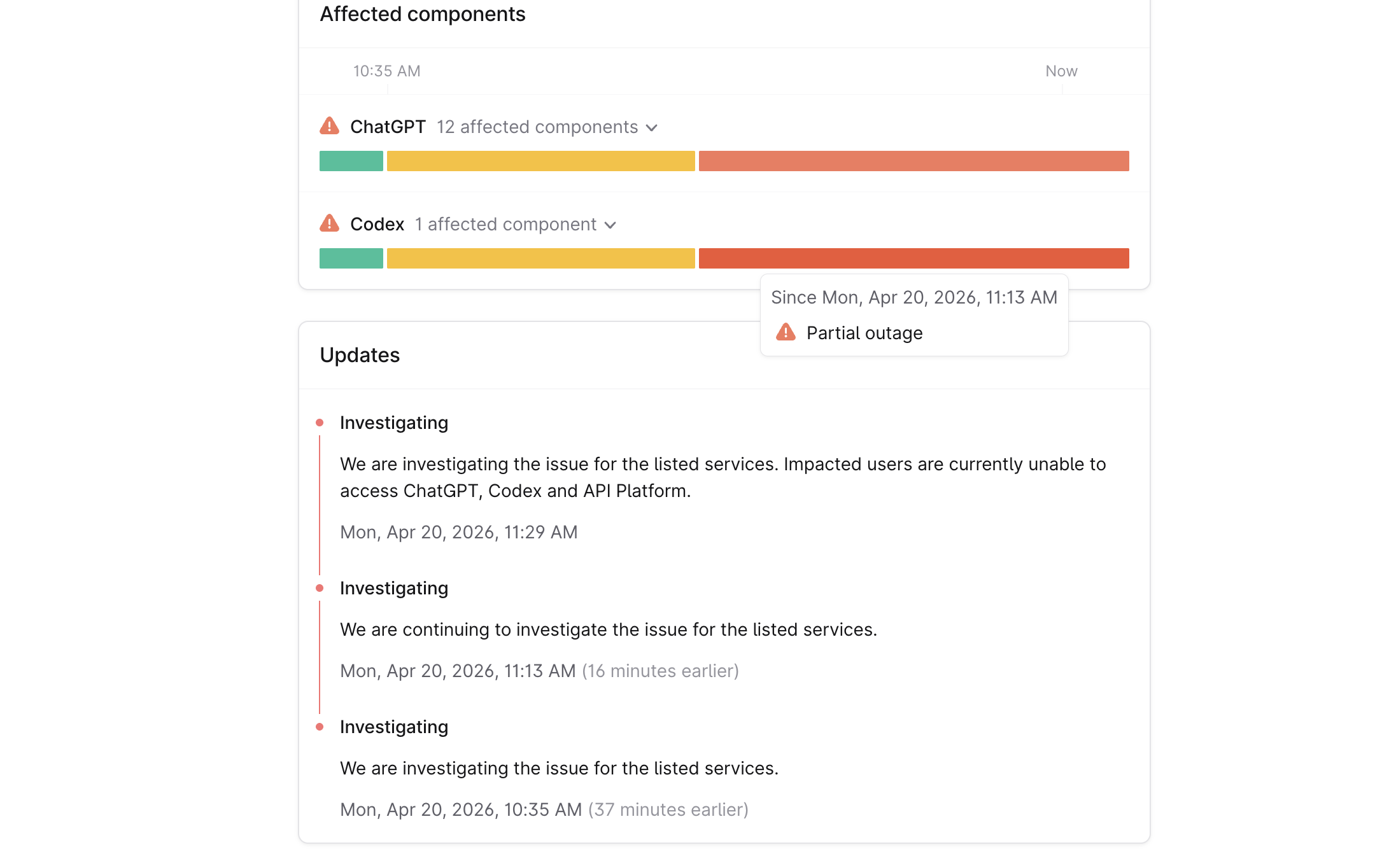This screenshot has width=1375, height=868.
Task: Click the Affected components section header
Action: point(423,14)
